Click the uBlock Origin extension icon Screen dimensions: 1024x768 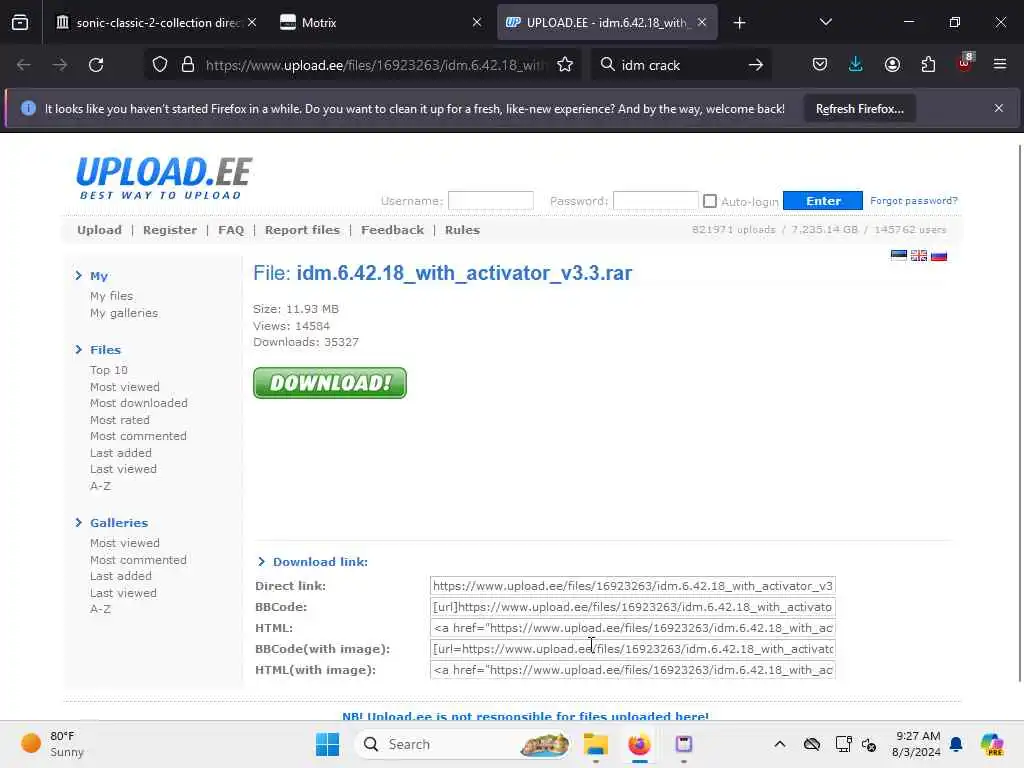pos(965,63)
